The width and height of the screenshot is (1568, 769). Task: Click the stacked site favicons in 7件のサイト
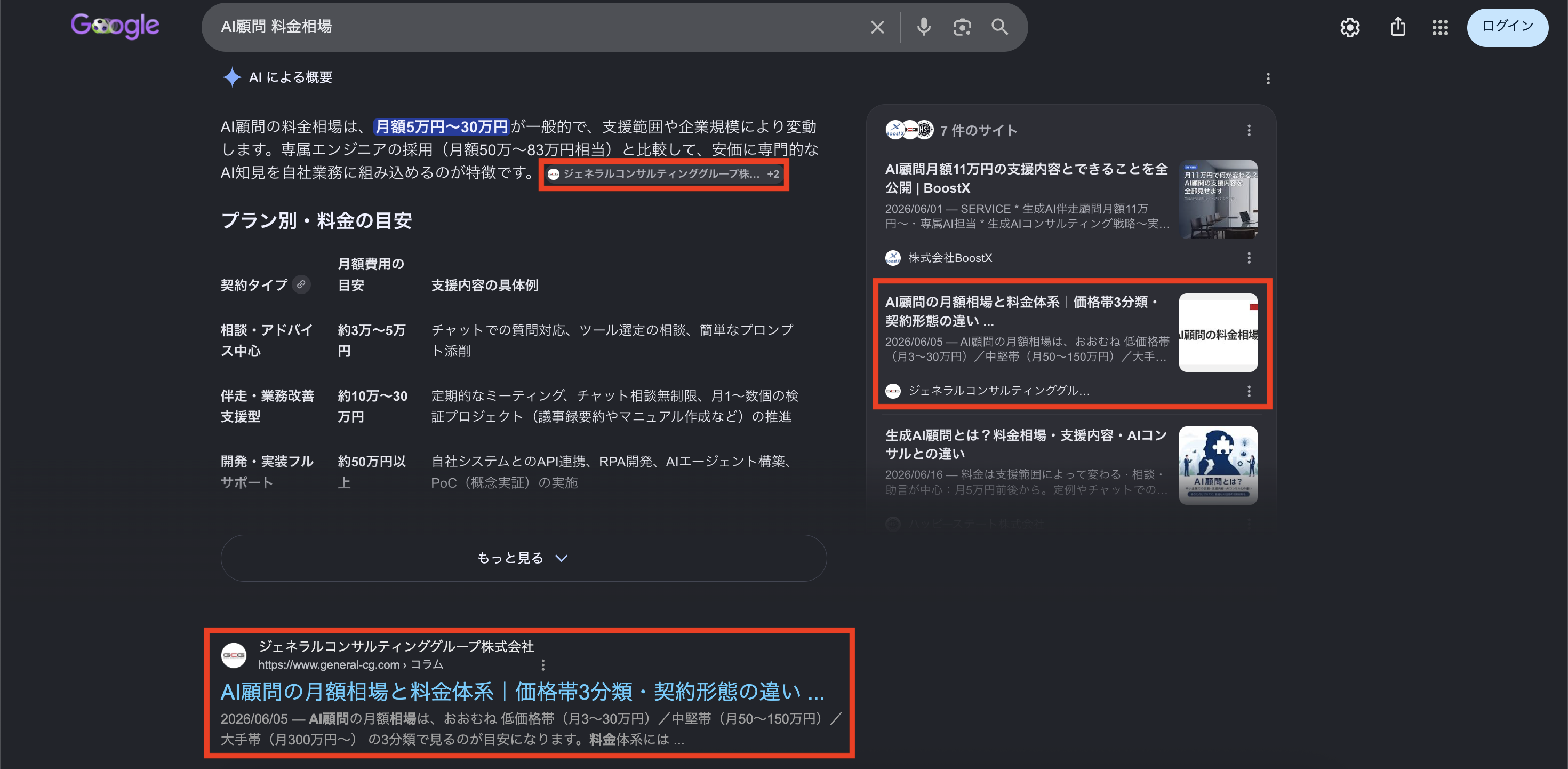click(x=909, y=130)
